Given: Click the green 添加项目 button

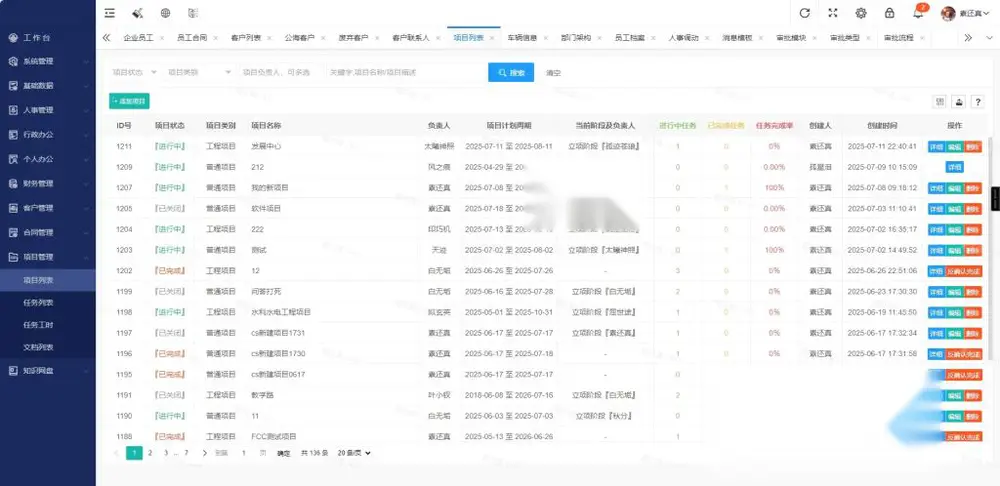Looking at the screenshot, I should click(129, 101).
